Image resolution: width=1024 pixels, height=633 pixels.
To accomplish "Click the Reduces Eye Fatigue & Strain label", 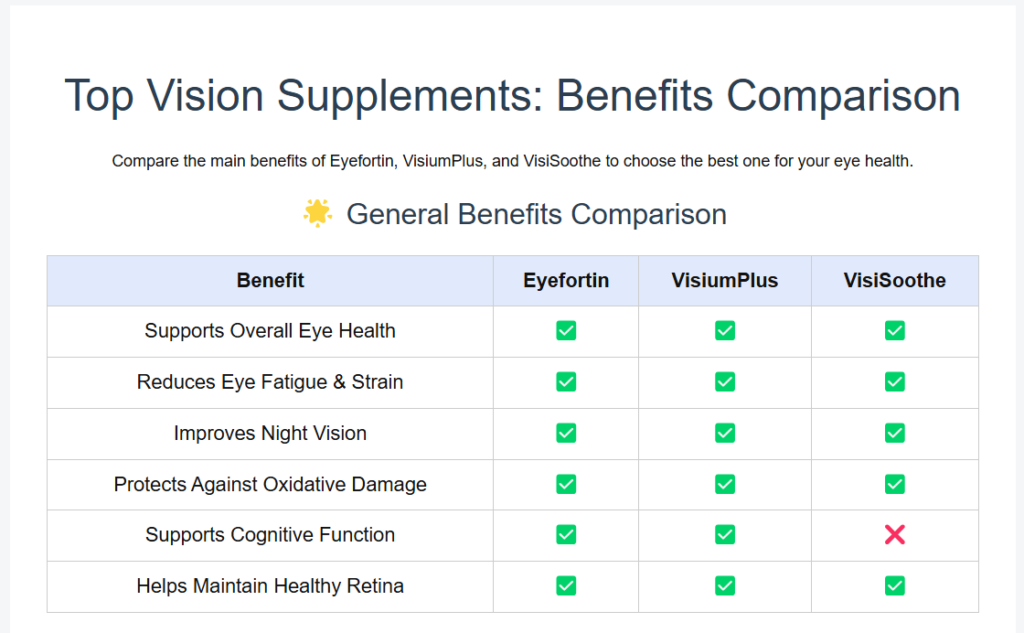I will [270, 382].
